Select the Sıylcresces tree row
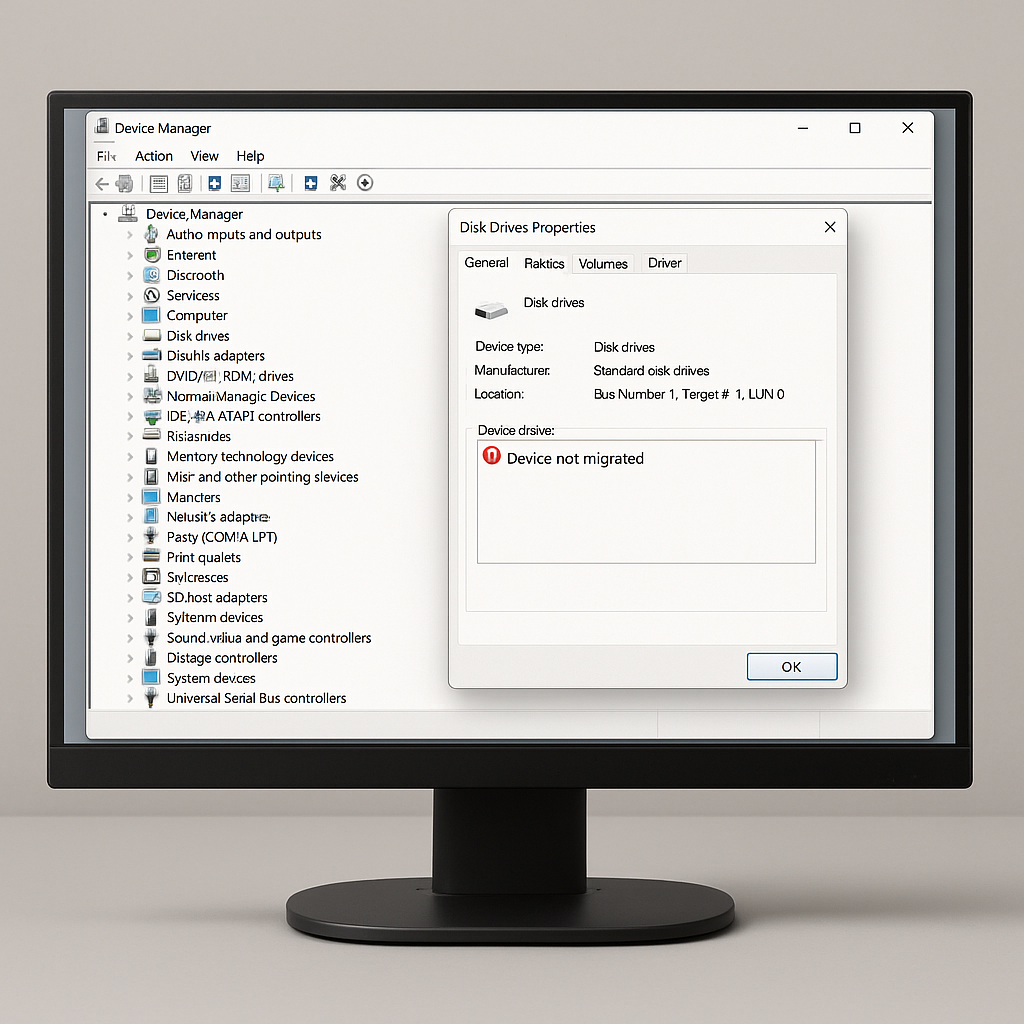 pos(197,577)
